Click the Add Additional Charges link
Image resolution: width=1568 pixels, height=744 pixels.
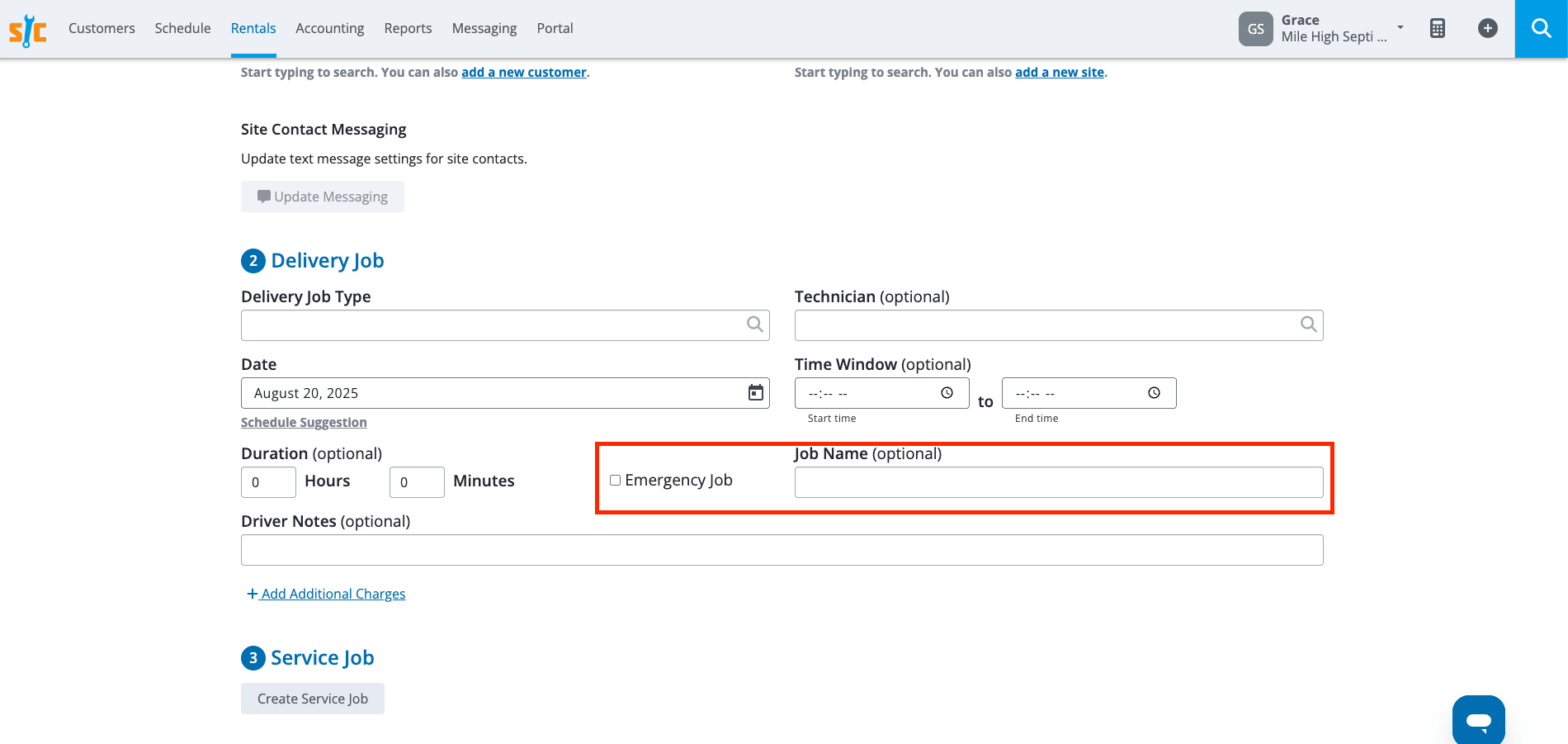coord(327,594)
